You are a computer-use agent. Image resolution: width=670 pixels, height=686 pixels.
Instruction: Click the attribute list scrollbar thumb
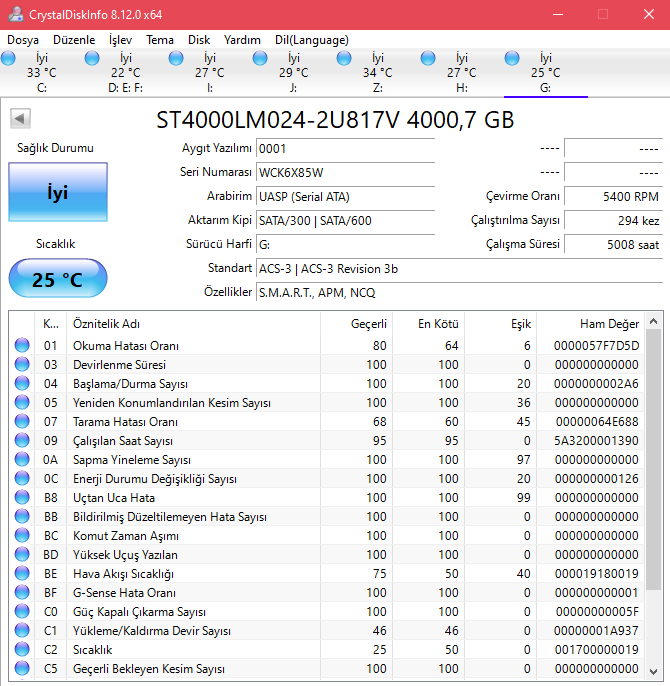coord(653,459)
